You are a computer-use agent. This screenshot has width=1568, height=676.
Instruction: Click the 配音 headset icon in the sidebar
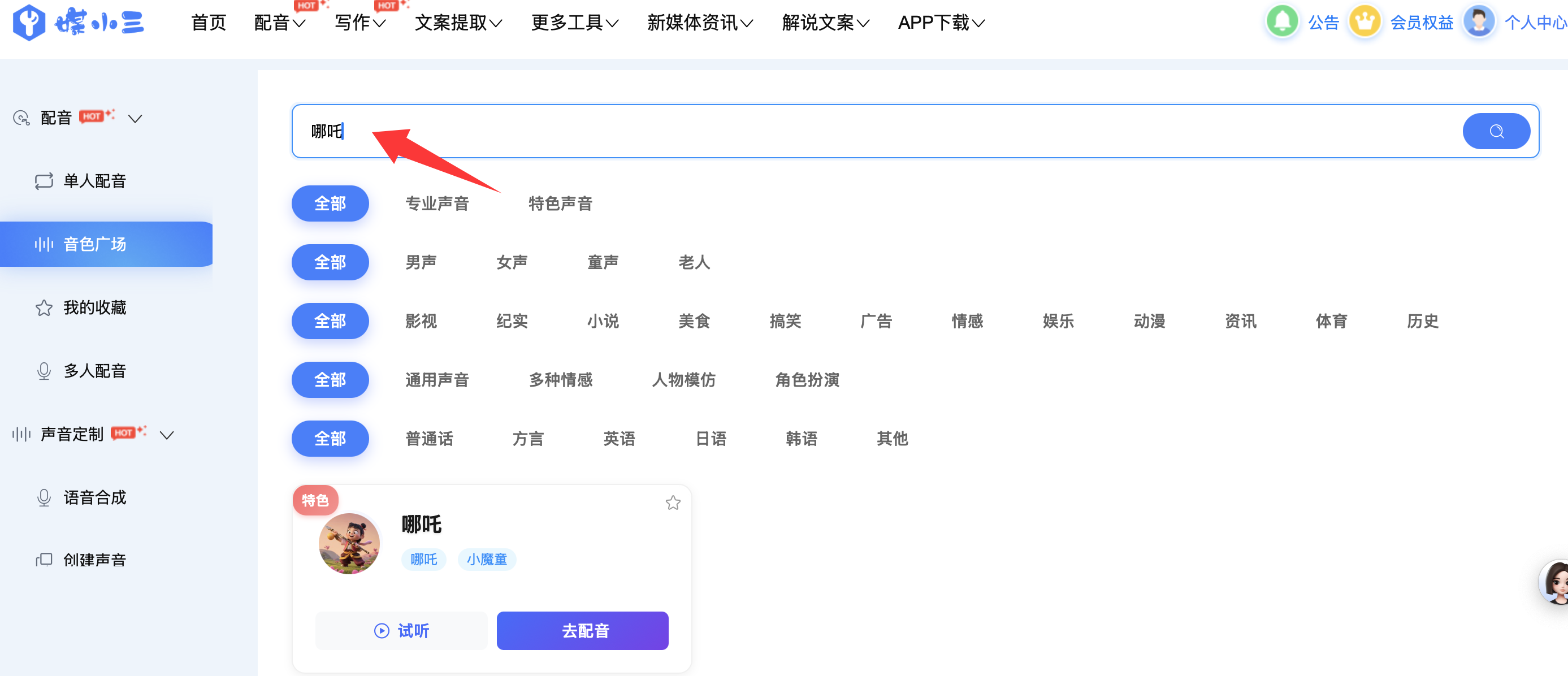point(21,118)
